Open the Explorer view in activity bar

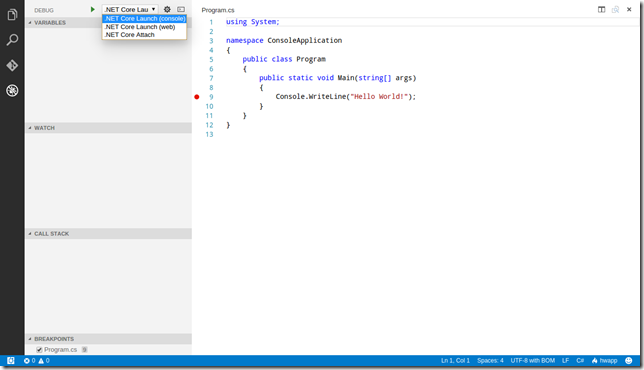[x=12, y=15]
